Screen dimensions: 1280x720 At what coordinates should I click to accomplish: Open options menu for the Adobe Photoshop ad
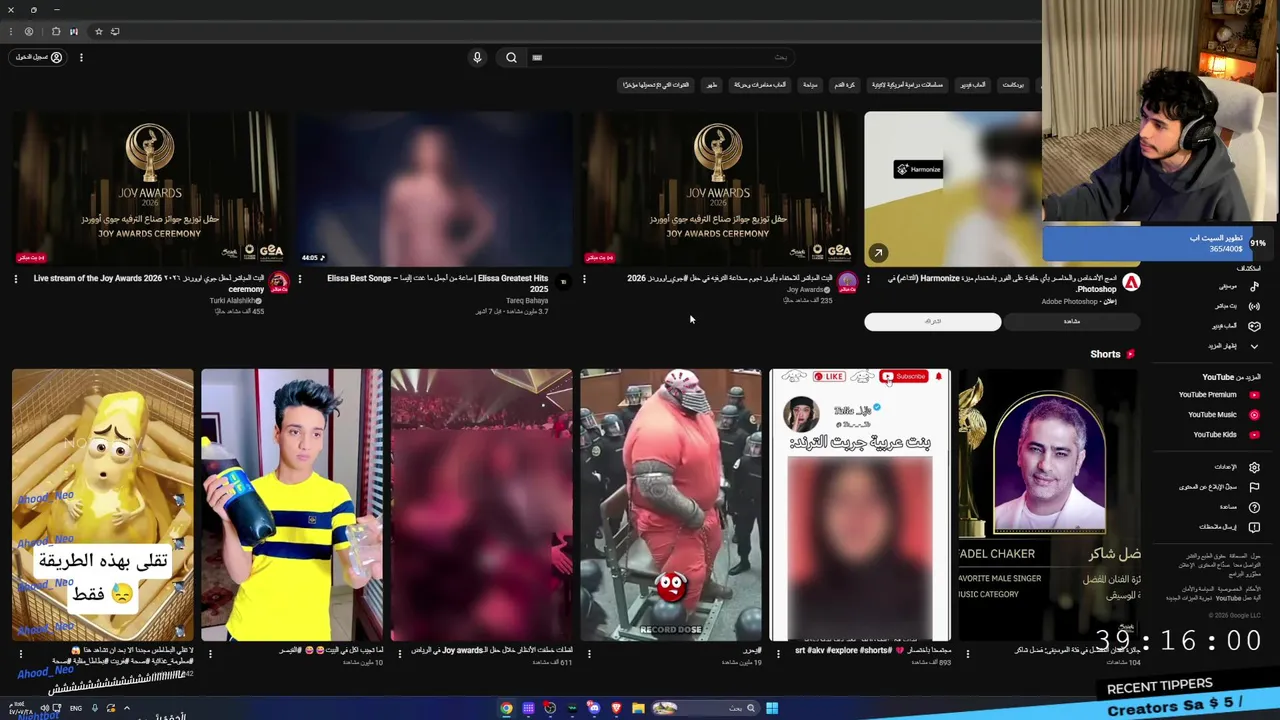tap(868, 279)
